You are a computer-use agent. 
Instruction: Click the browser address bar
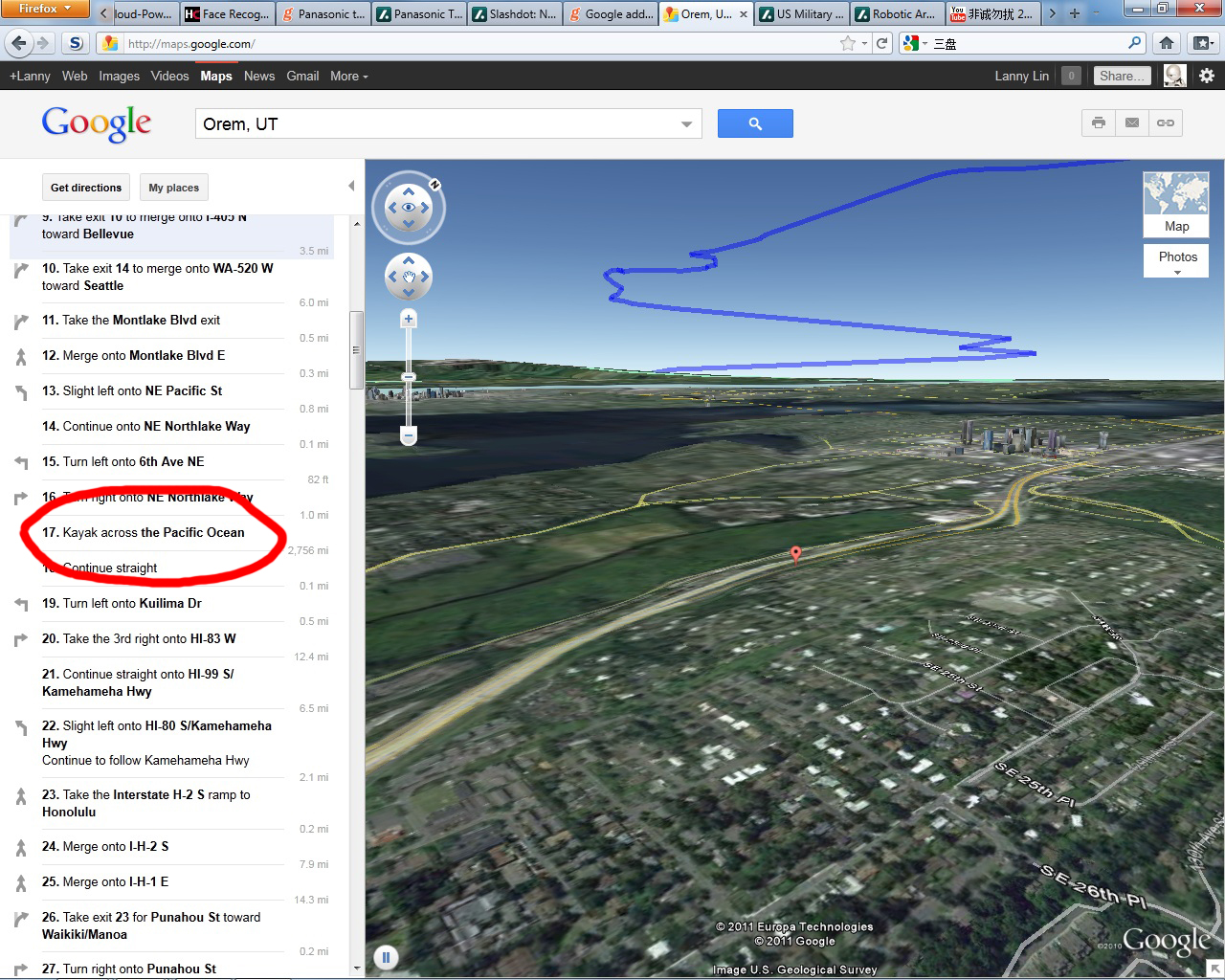[x=479, y=43]
